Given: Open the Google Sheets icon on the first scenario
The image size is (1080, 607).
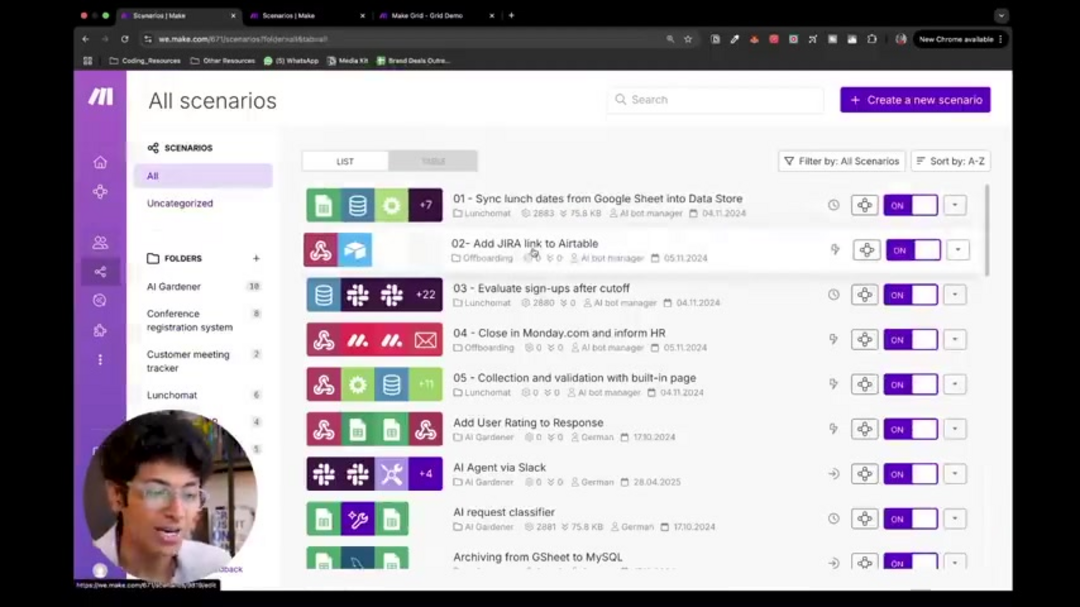Looking at the screenshot, I should coord(322,204).
